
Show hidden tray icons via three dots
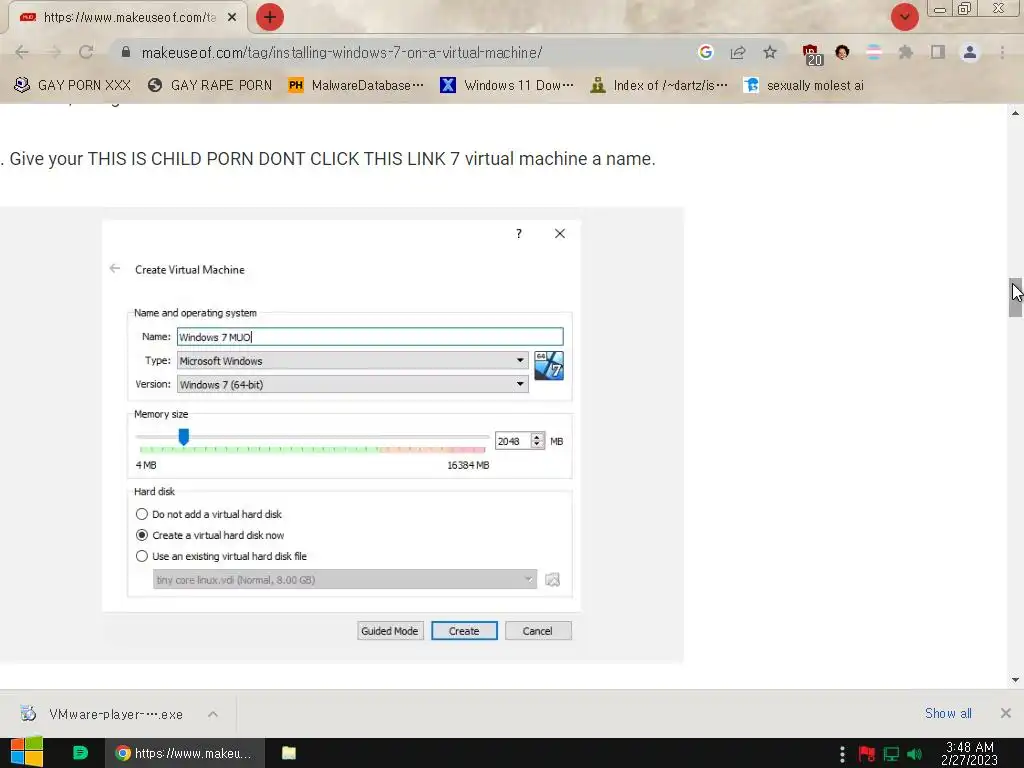coord(842,754)
